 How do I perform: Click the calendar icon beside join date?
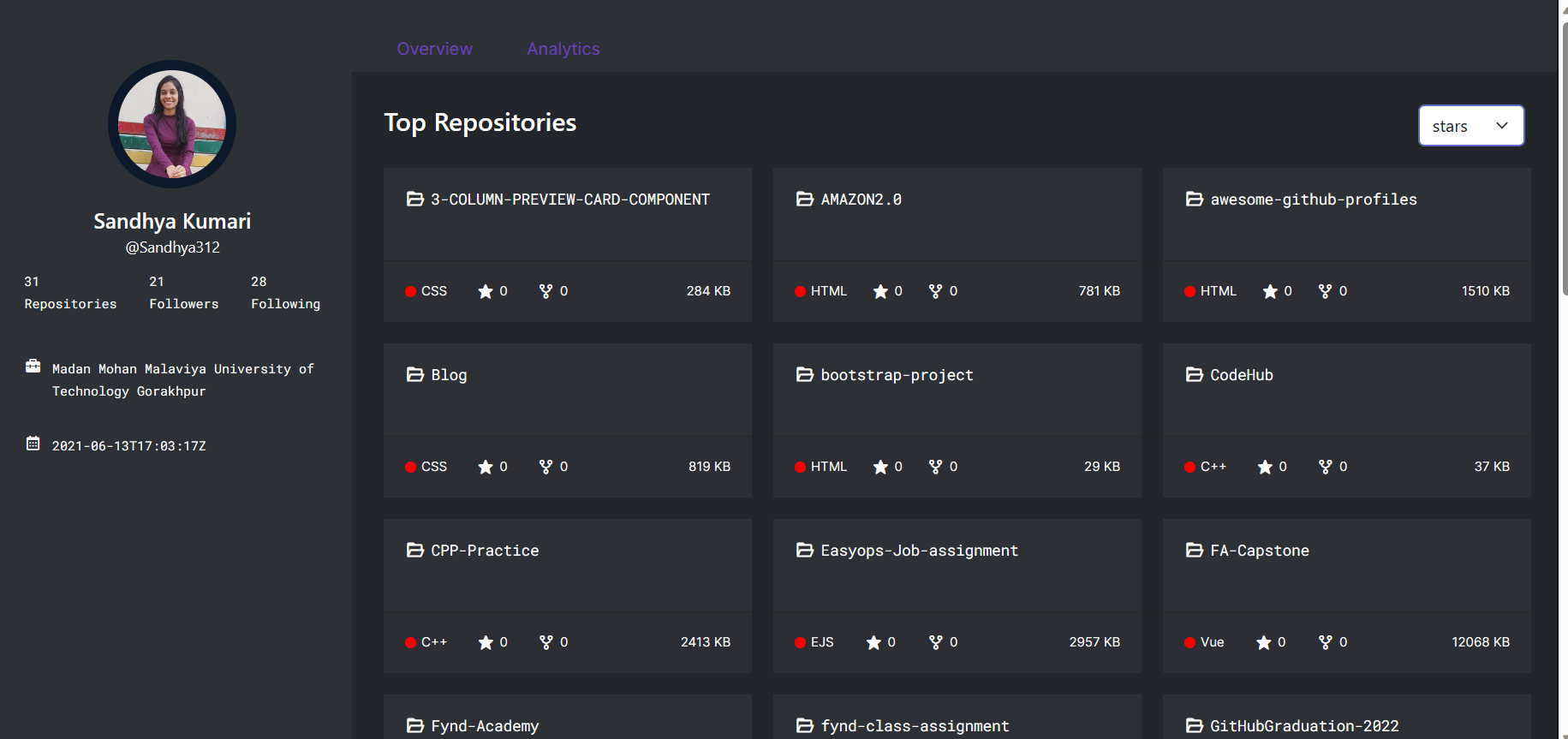click(33, 444)
